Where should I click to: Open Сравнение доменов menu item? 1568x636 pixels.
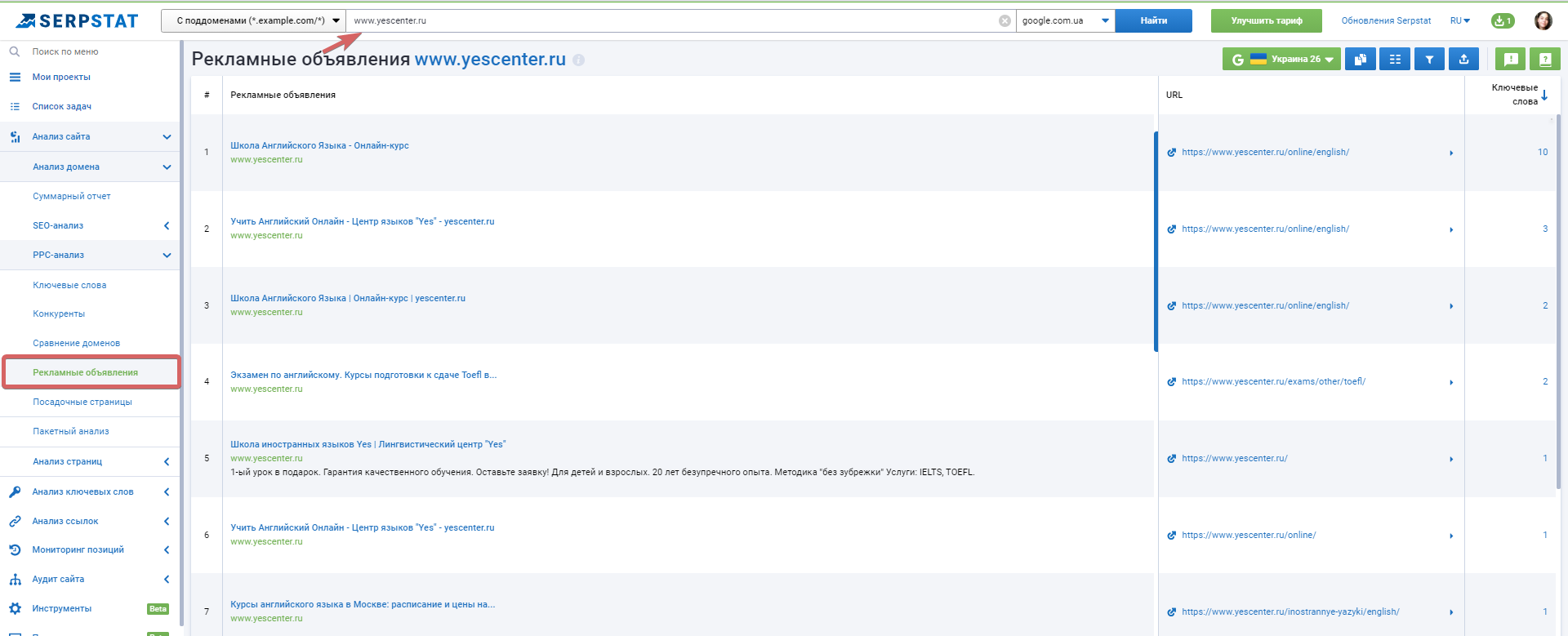click(76, 343)
